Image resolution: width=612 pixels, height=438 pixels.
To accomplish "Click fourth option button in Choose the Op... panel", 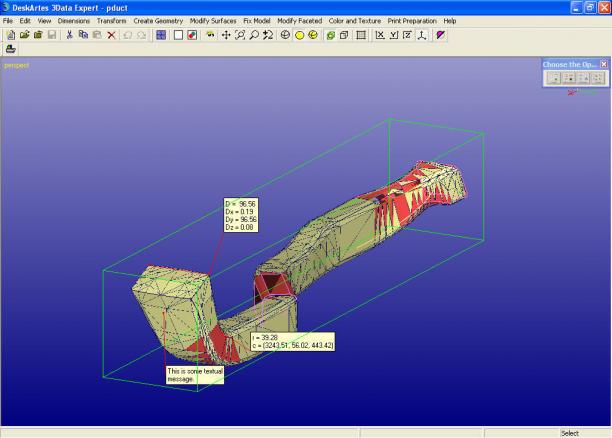I will (x=598, y=78).
